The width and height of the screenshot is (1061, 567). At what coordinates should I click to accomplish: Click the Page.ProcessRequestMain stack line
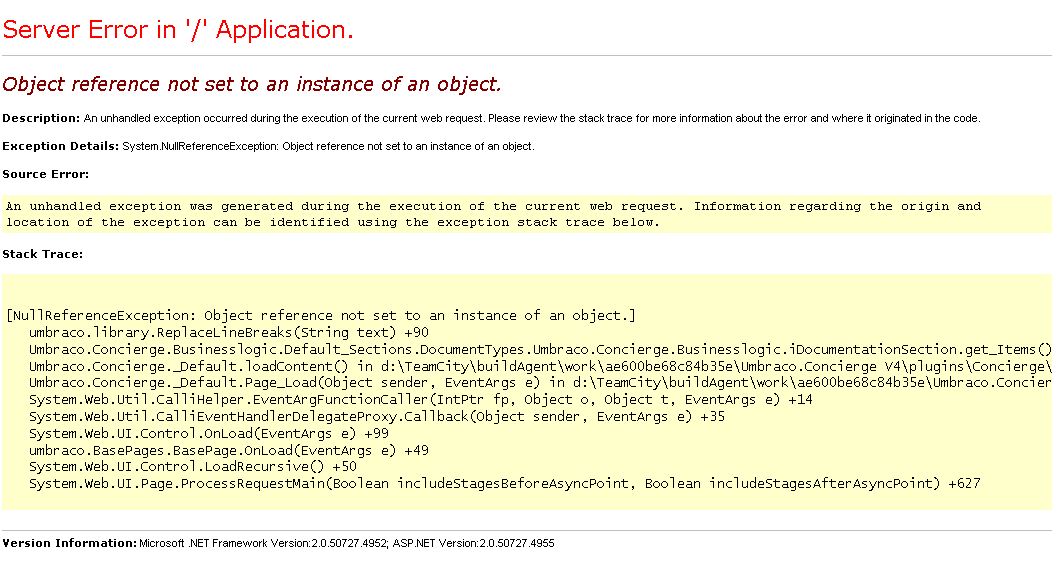504,483
